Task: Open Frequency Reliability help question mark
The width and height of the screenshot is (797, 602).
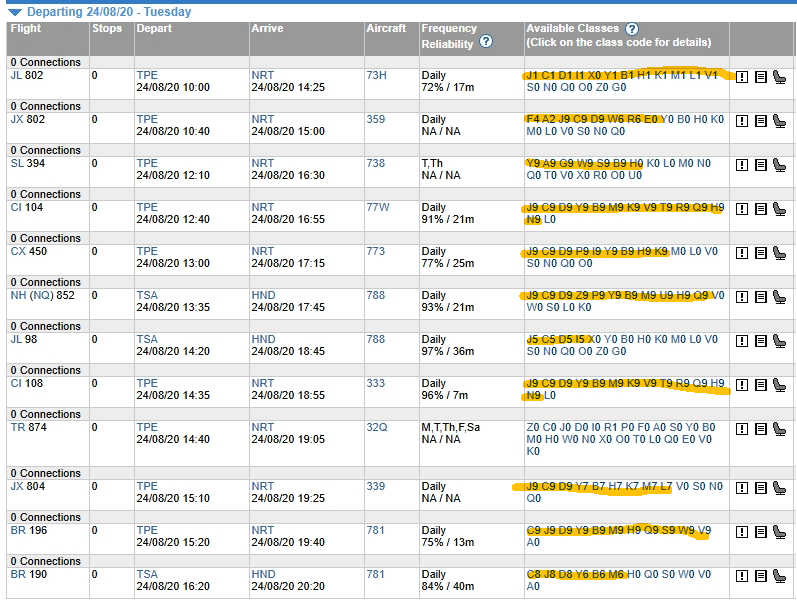Action: coord(486,42)
